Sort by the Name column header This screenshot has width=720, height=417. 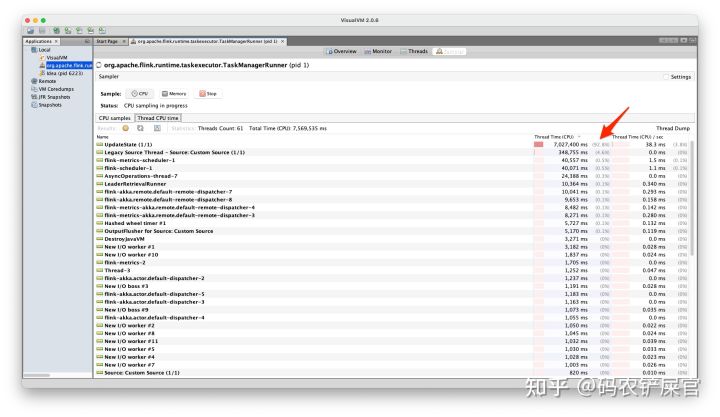click(x=102, y=137)
